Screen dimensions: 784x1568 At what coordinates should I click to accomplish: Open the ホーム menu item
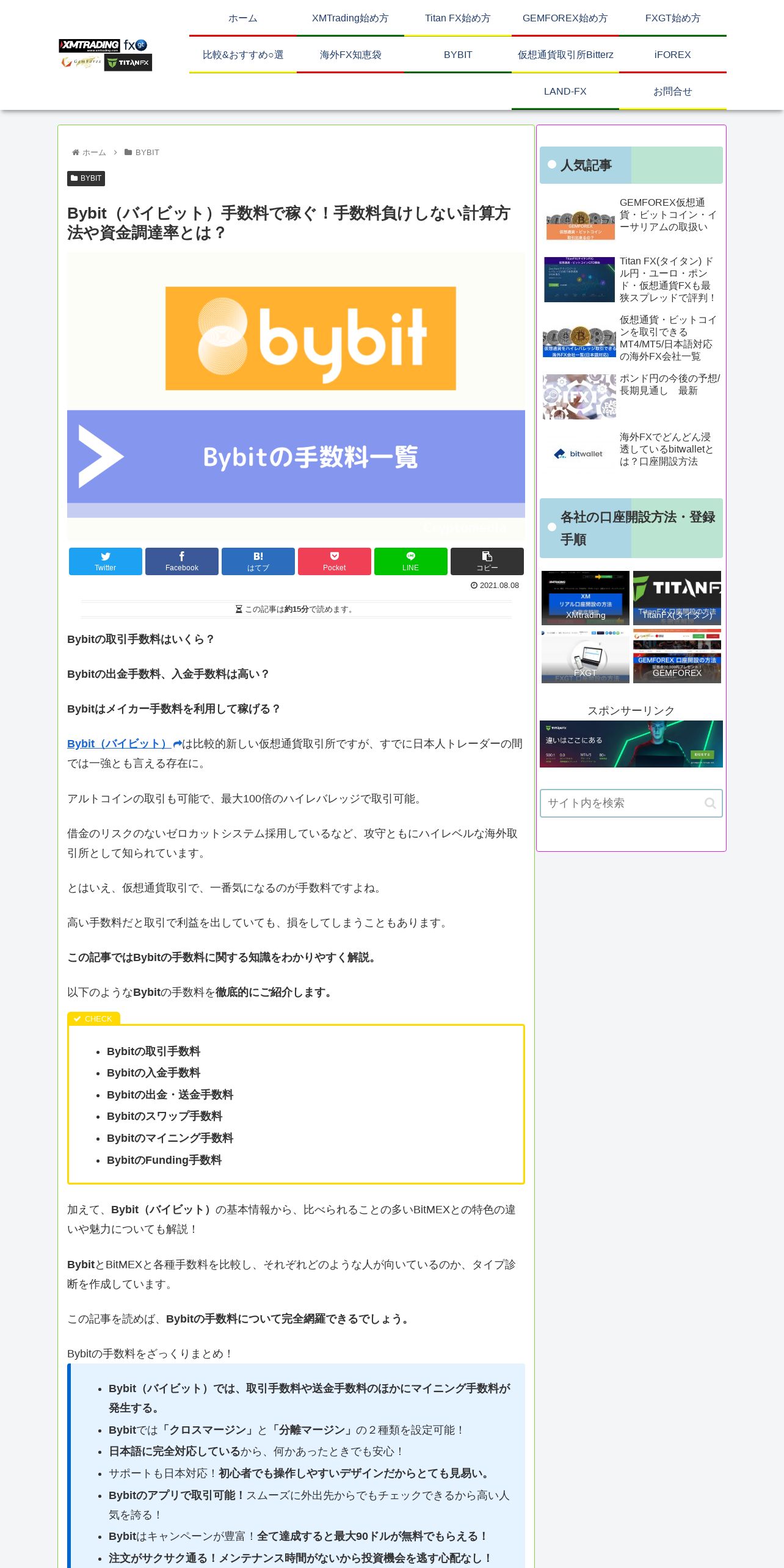coord(243,18)
